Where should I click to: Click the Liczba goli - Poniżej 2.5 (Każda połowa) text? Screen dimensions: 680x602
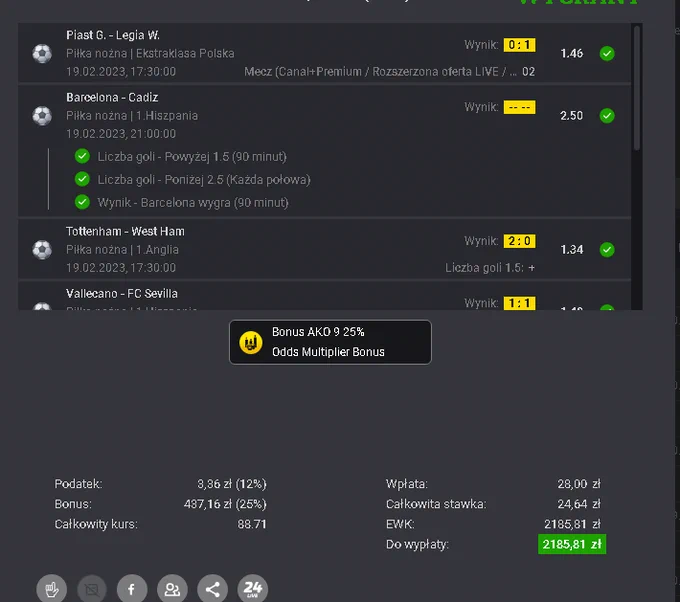coord(204,180)
